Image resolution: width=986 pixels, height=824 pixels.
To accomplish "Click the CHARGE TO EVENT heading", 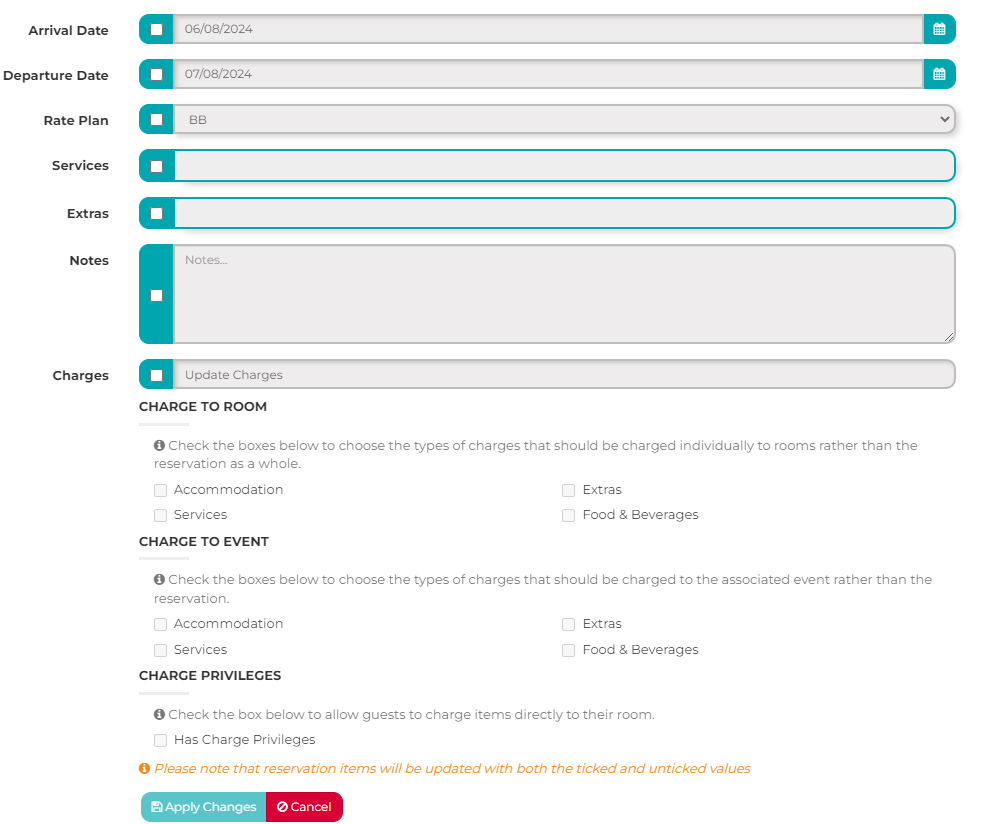I will coord(204,542).
